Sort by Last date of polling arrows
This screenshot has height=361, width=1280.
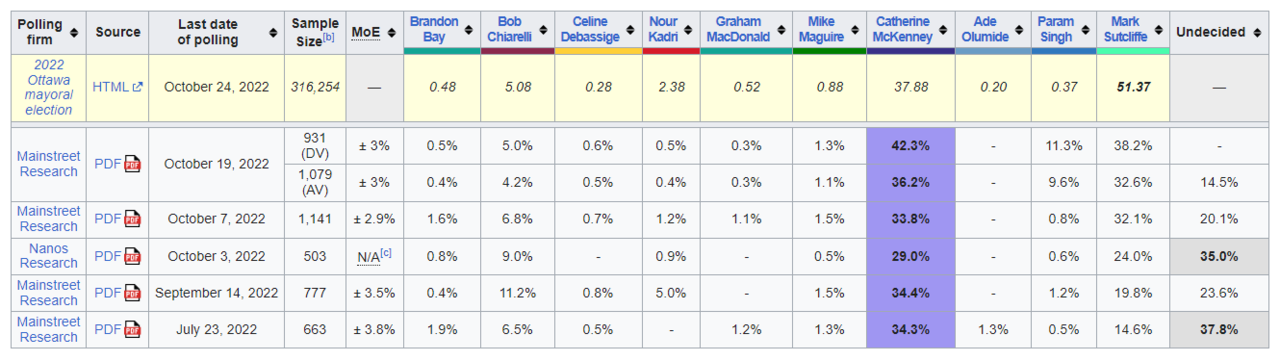pos(274,33)
